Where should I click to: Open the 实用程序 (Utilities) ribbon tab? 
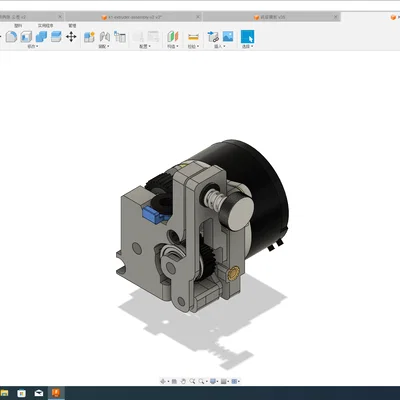click(45, 26)
